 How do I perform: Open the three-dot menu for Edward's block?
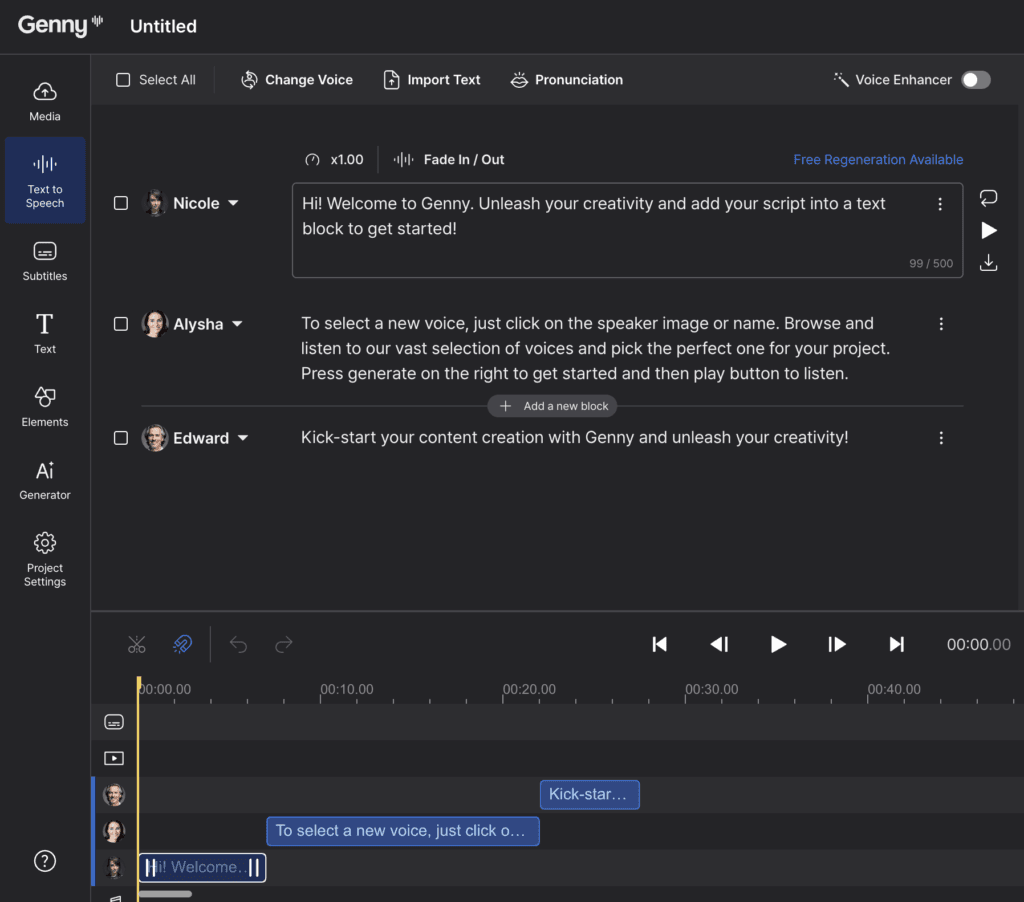point(941,438)
